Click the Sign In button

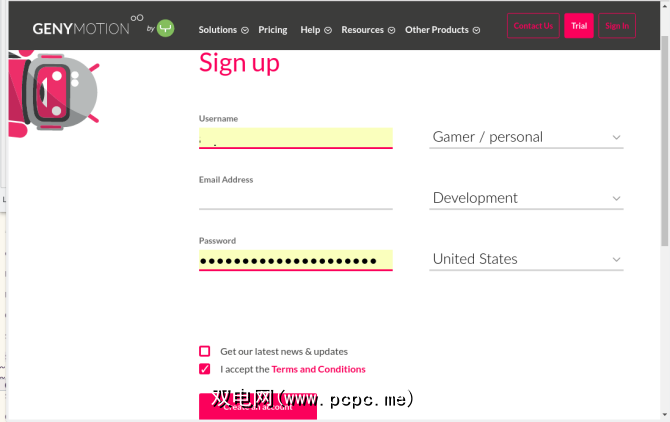tap(617, 26)
